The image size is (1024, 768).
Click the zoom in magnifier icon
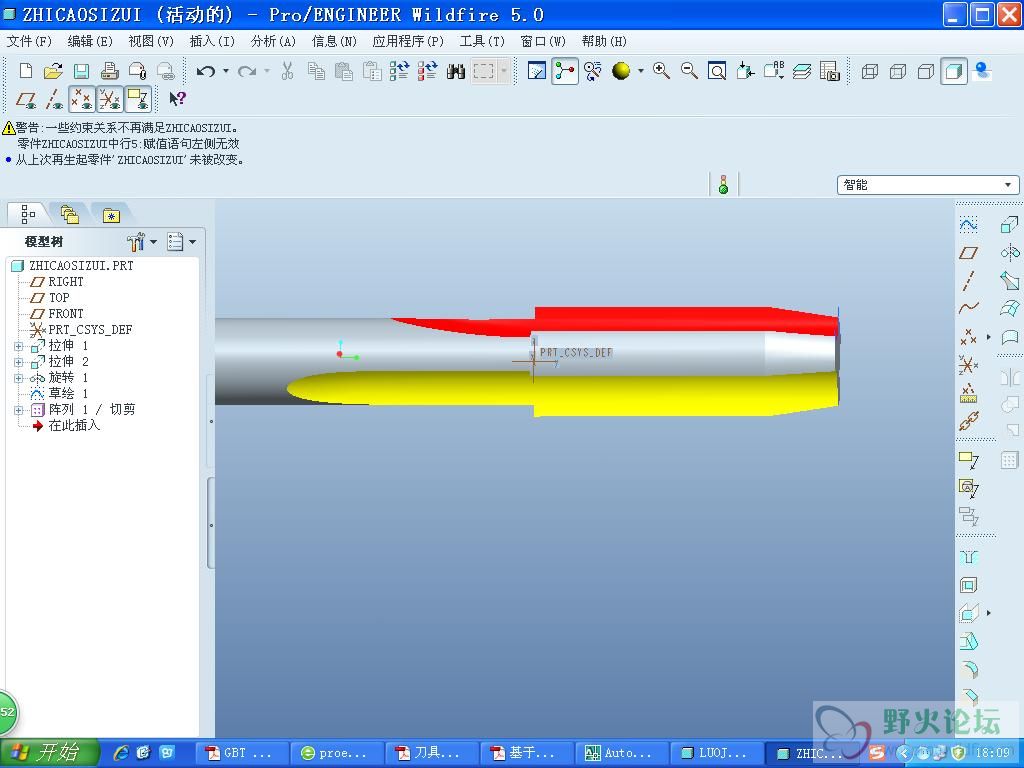point(661,71)
